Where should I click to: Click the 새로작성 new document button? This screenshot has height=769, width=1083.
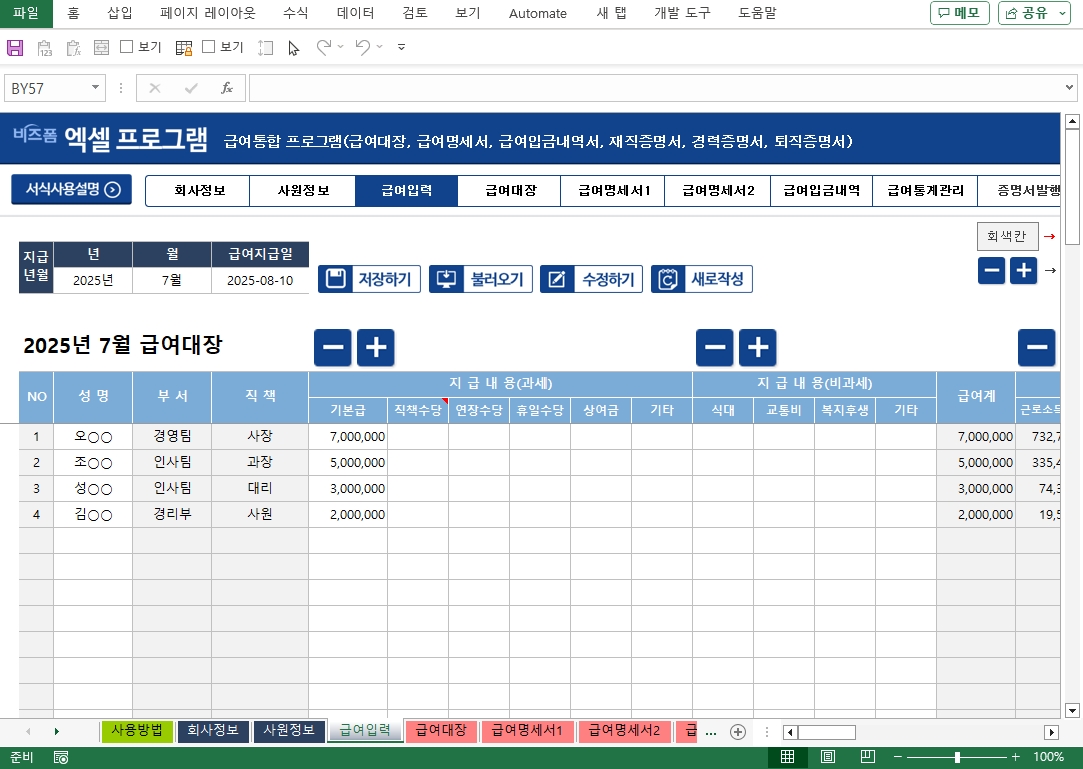coord(701,279)
